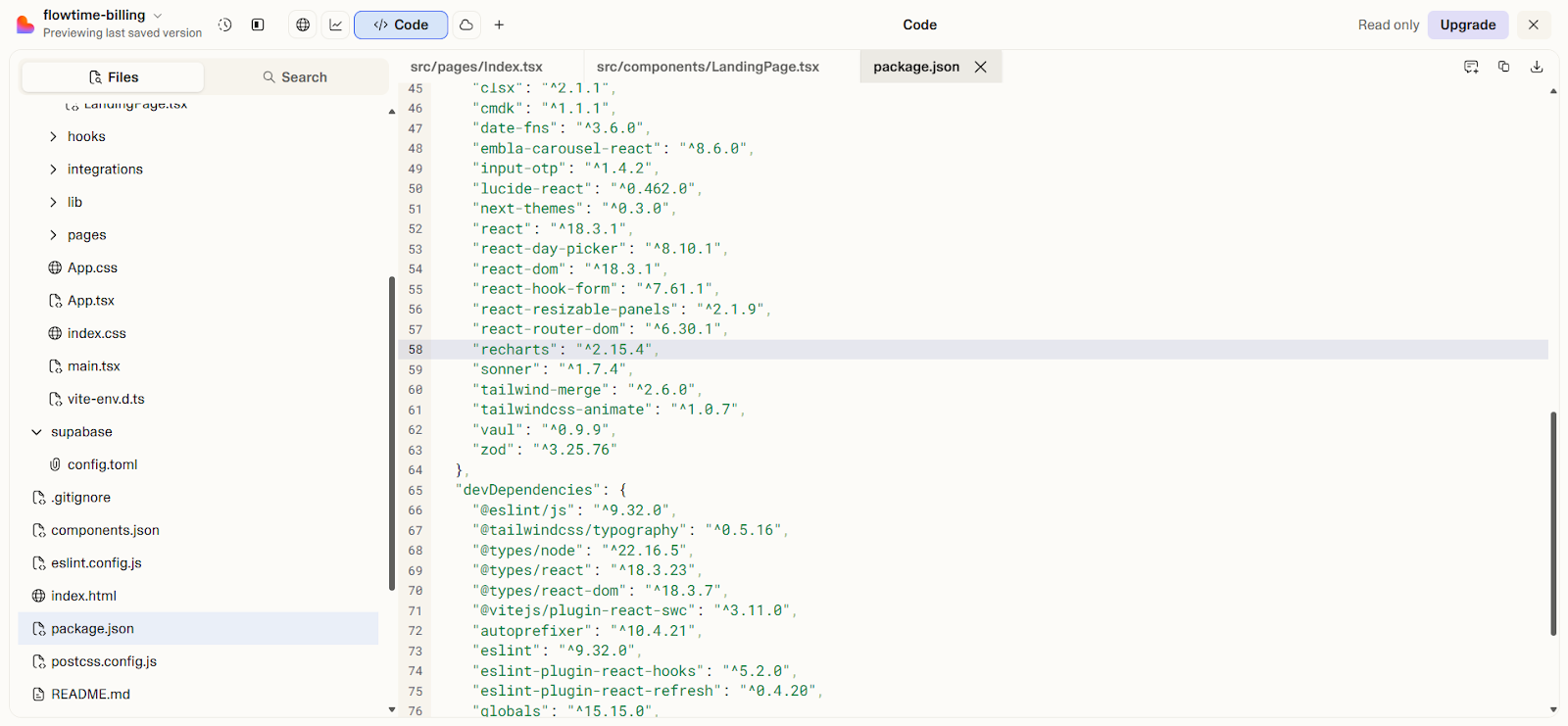Open the src/components/LandingPage.tsx tab
The height and width of the screenshot is (726, 1568).
tap(708, 67)
